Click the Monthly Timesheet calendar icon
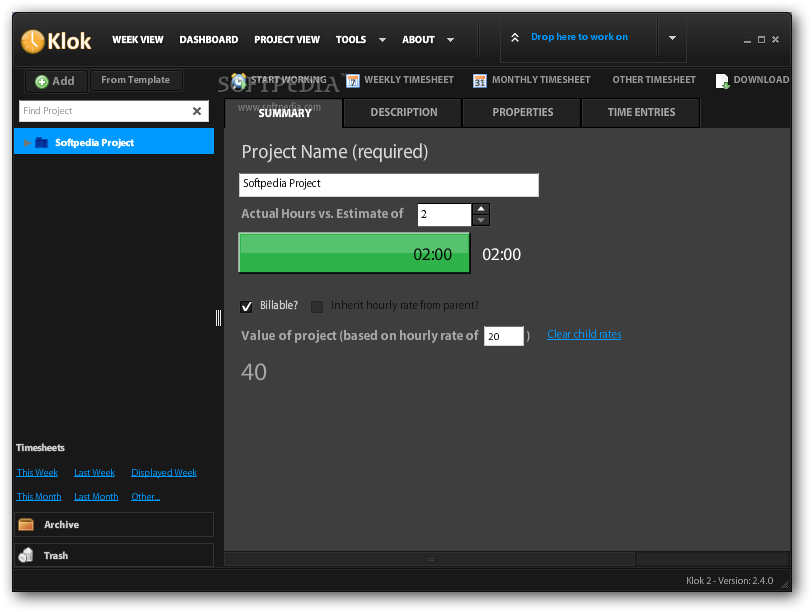812x612 pixels. (480, 81)
